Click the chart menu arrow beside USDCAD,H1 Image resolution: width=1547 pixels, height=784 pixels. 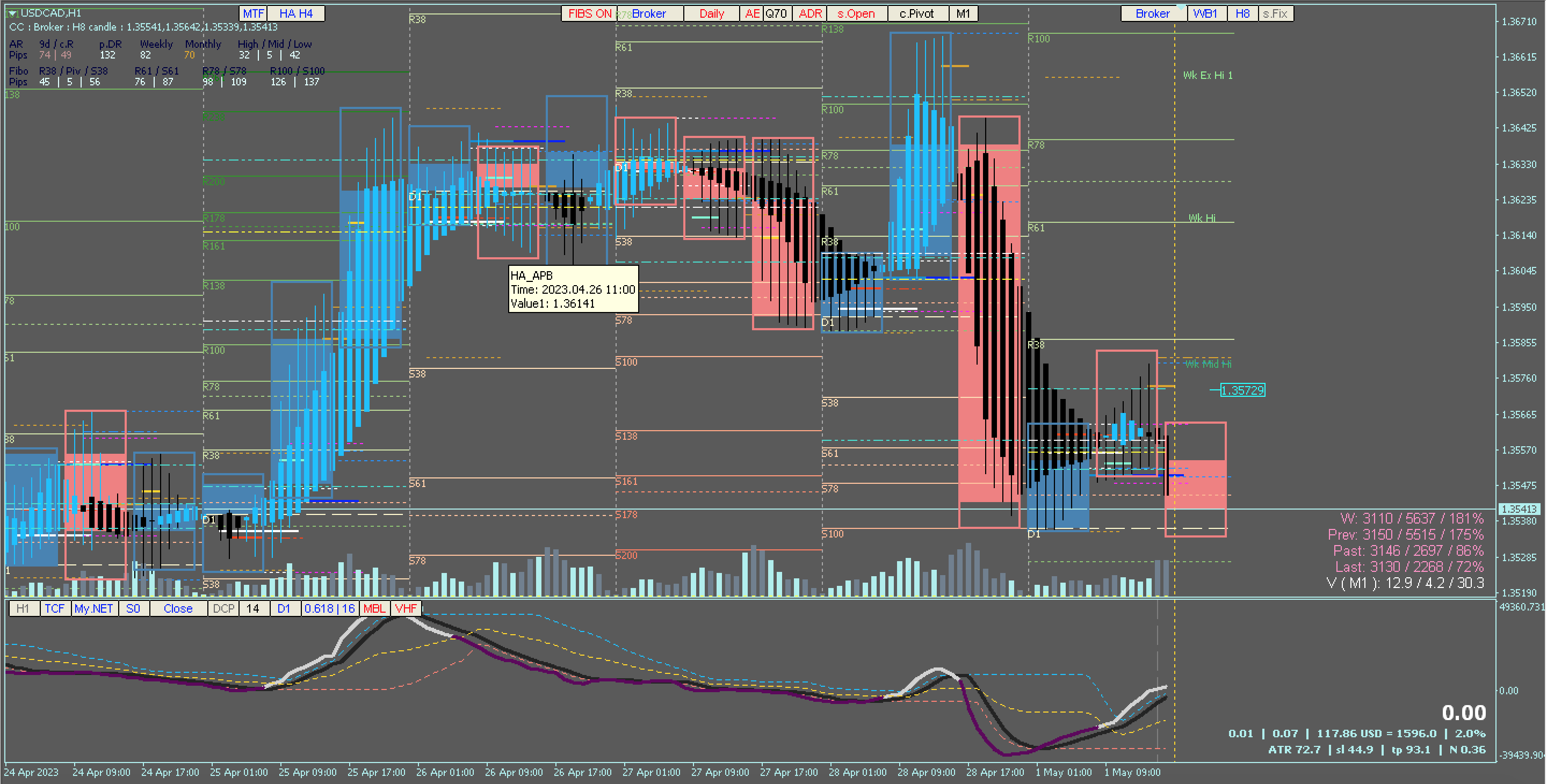pos(12,12)
